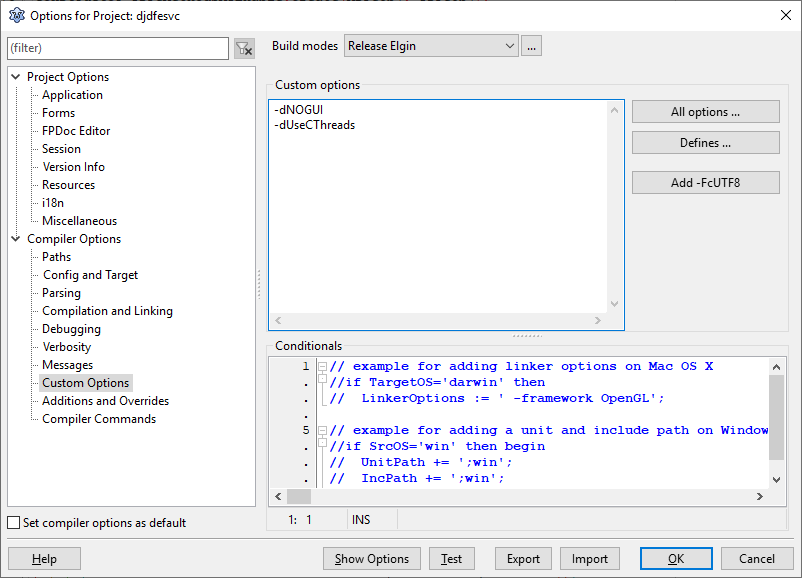Viewport: 802px width, 578px height.
Task: Open the Defines dialog button
Action: pos(706,143)
